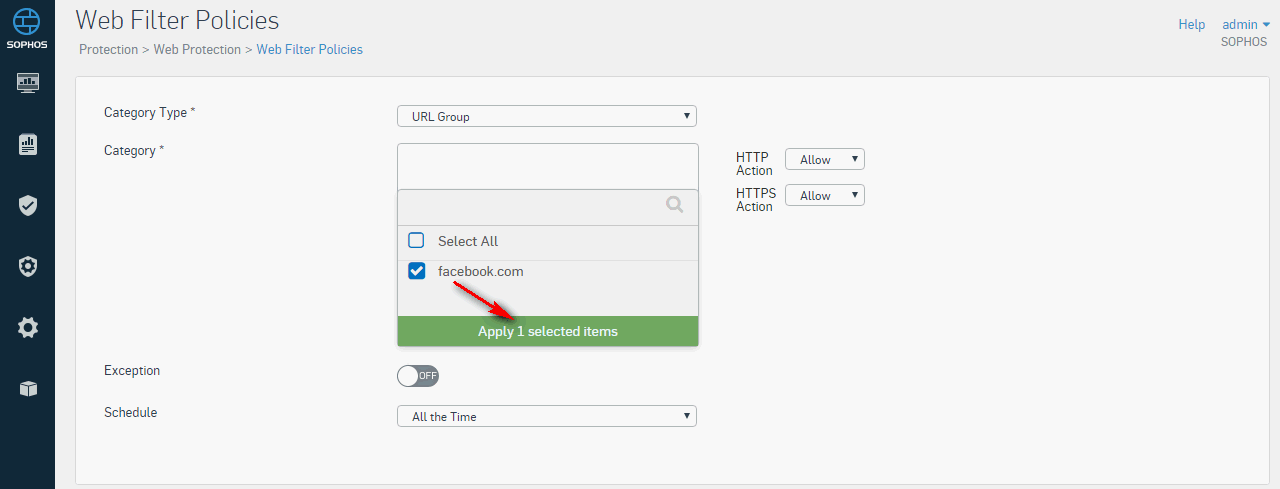1280x489 pixels.
Task: Open the Help link
Action: [x=1192, y=24]
